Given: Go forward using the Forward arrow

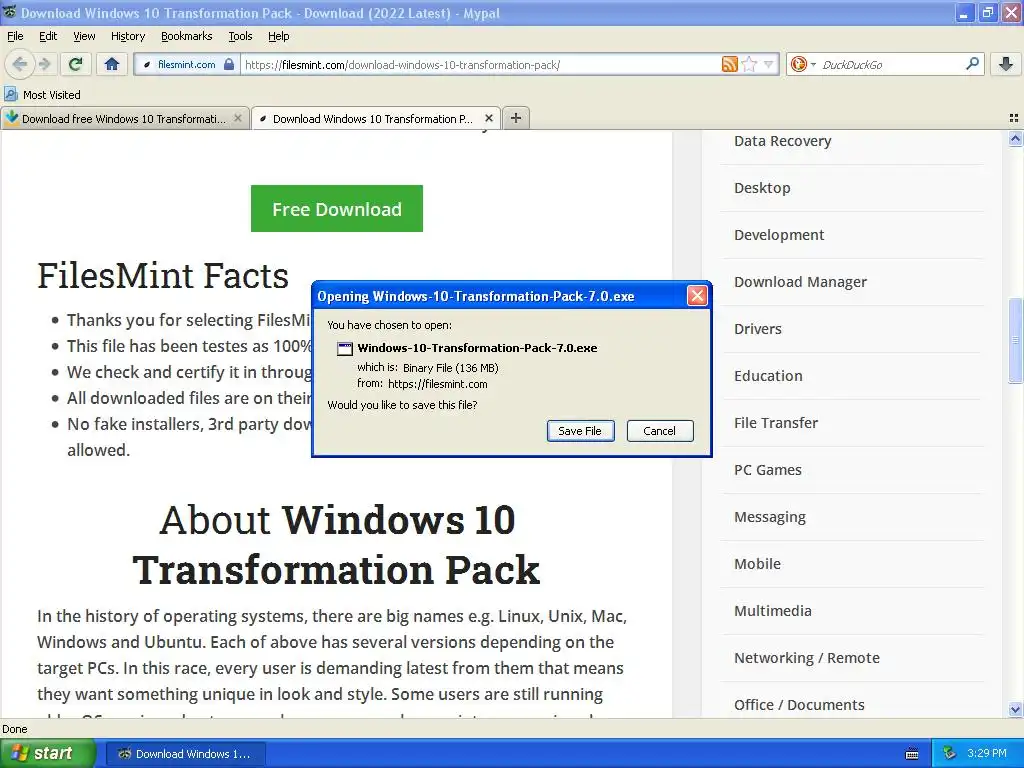Looking at the screenshot, I should pos(44,64).
